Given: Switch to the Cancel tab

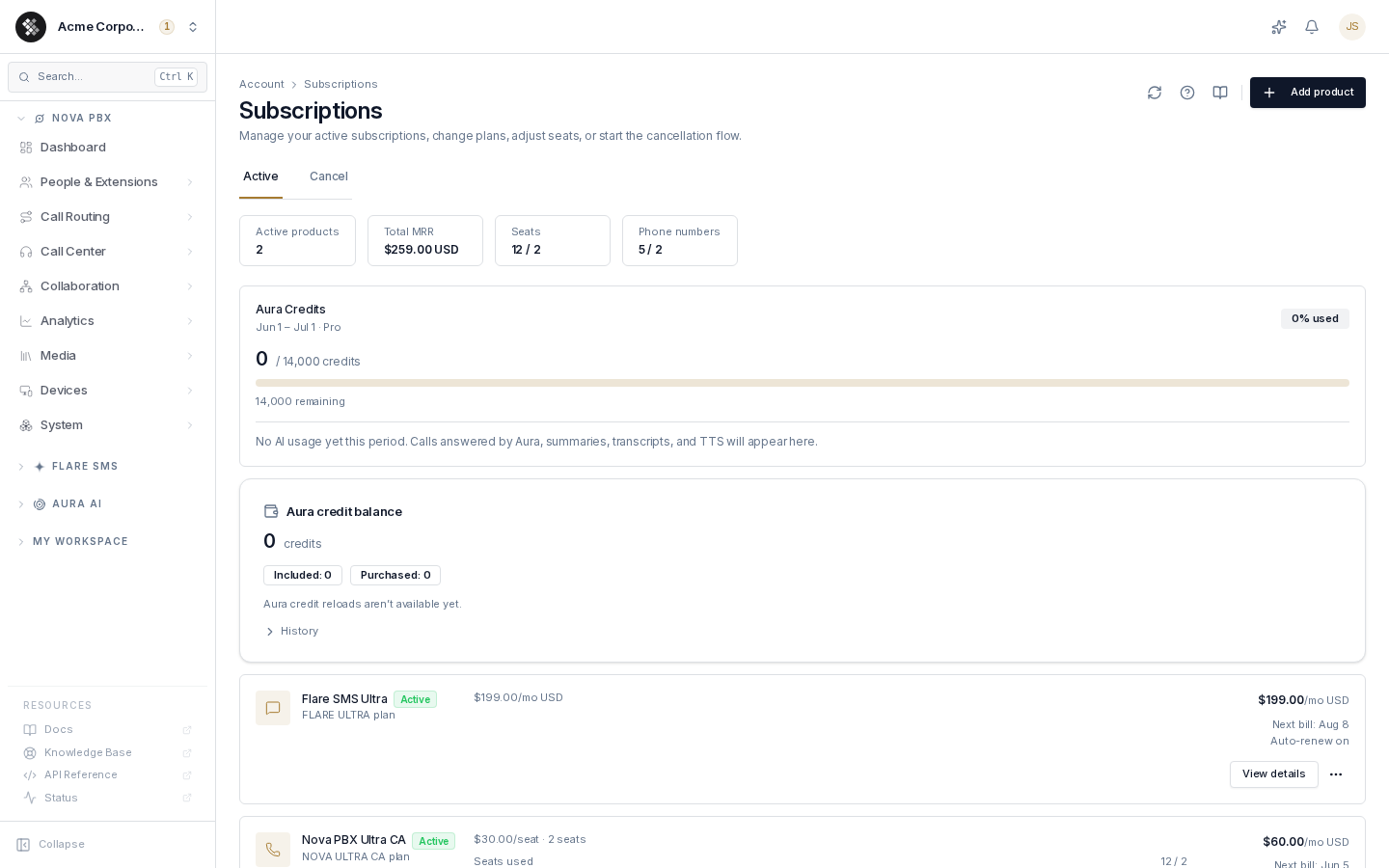Looking at the screenshot, I should pyautogui.click(x=329, y=176).
